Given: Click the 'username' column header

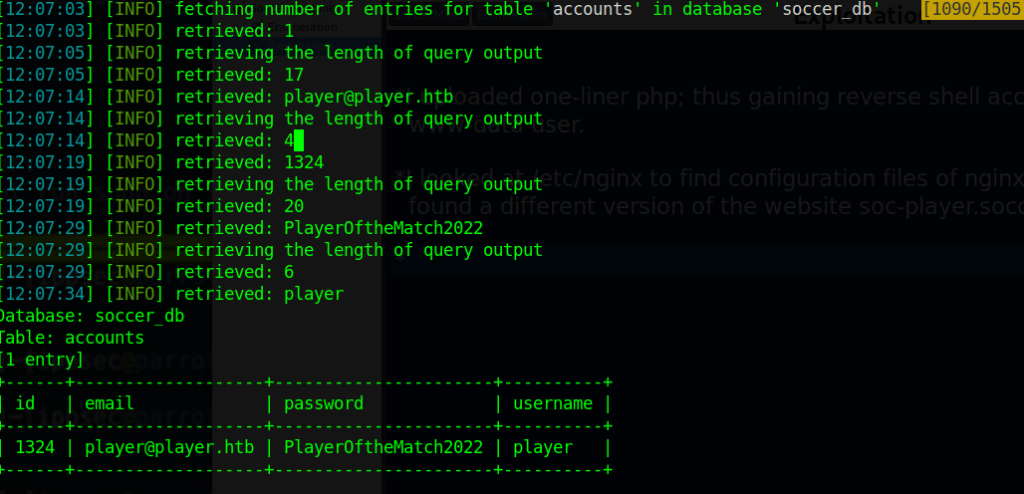Looking at the screenshot, I should (553, 403).
